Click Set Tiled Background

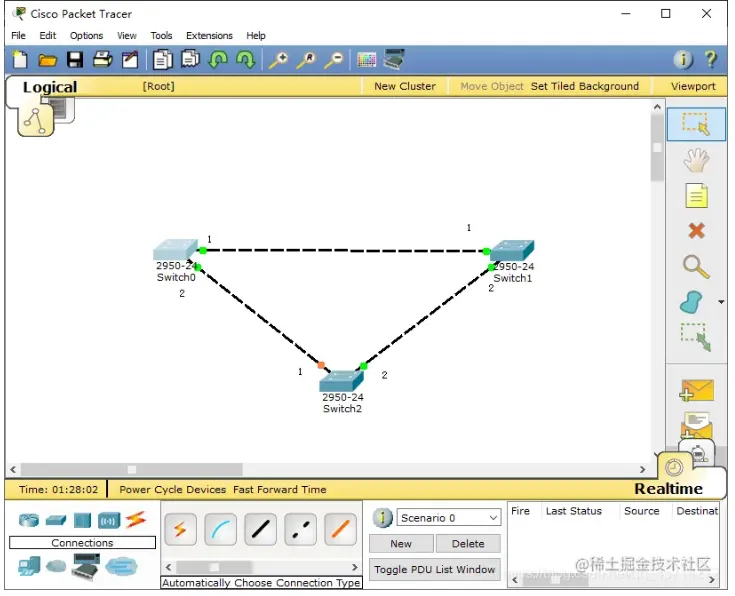585,86
